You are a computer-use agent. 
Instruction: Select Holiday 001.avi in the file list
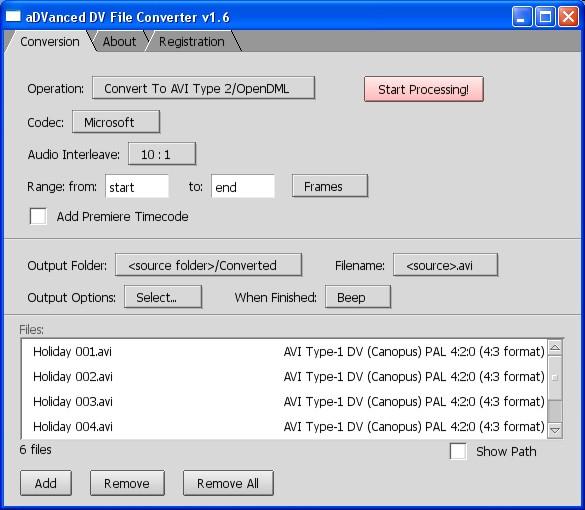coord(284,351)
